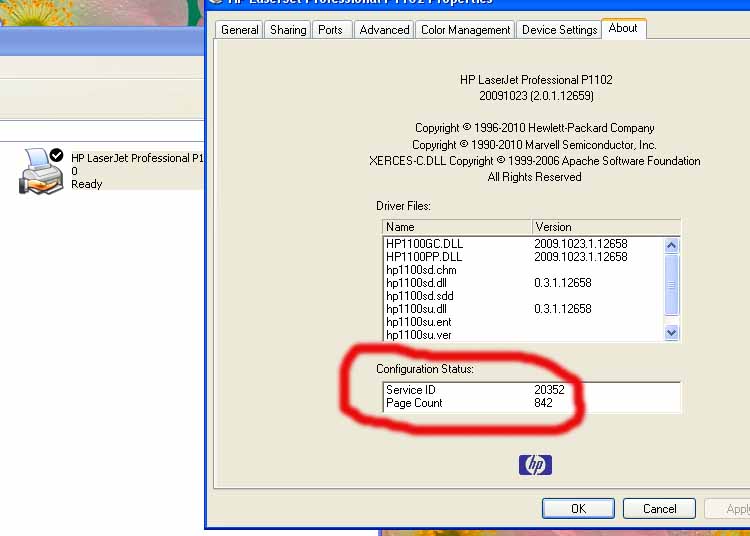The width and height of the screenshot is (750, 536).
Task: Click the Service ID row
Action: [x=531, y=390]
